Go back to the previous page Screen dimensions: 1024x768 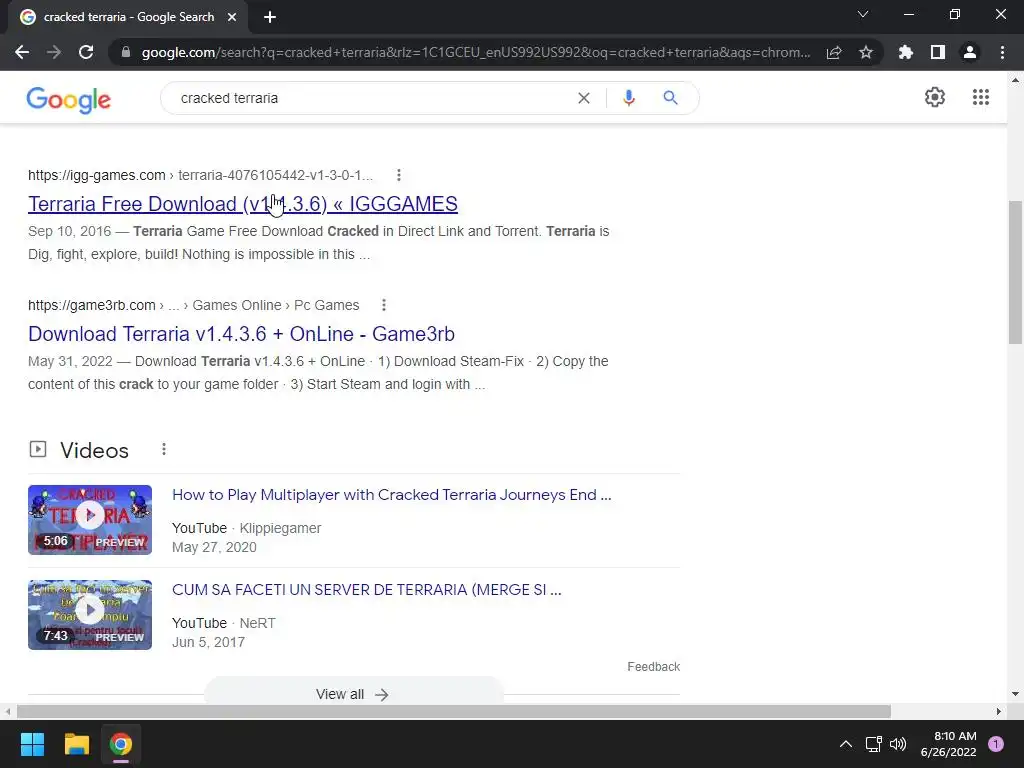pos(22,52)
